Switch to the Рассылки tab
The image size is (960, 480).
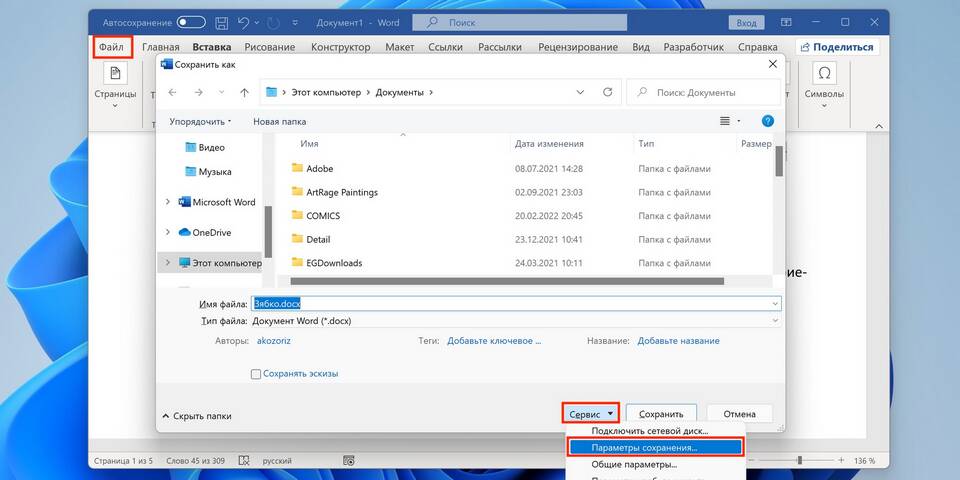tap(500, 47)
